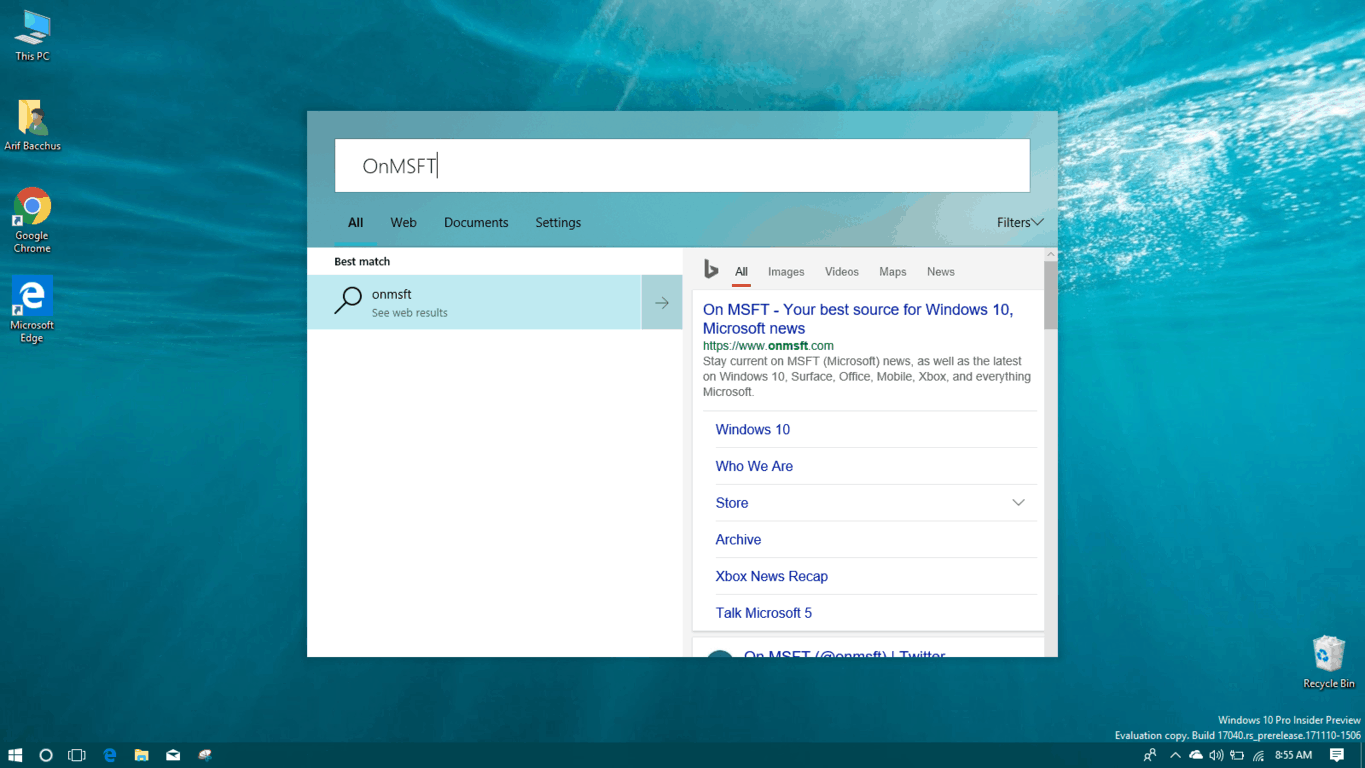
Task: Click the Cortana circle icon in taskbar
Action: [45, 755]
